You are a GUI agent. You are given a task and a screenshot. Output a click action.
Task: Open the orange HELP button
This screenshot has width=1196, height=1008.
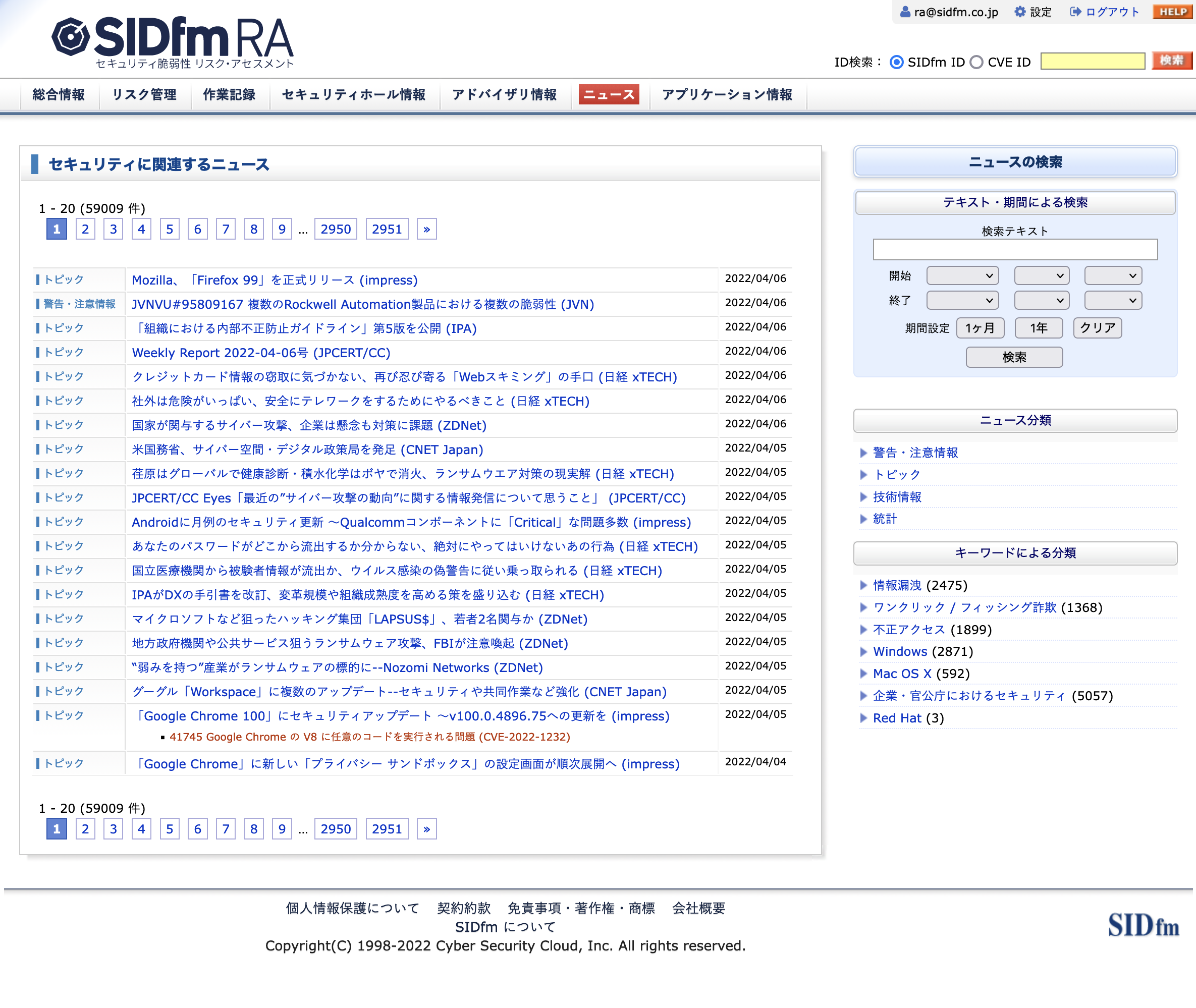click(1173, 12)
